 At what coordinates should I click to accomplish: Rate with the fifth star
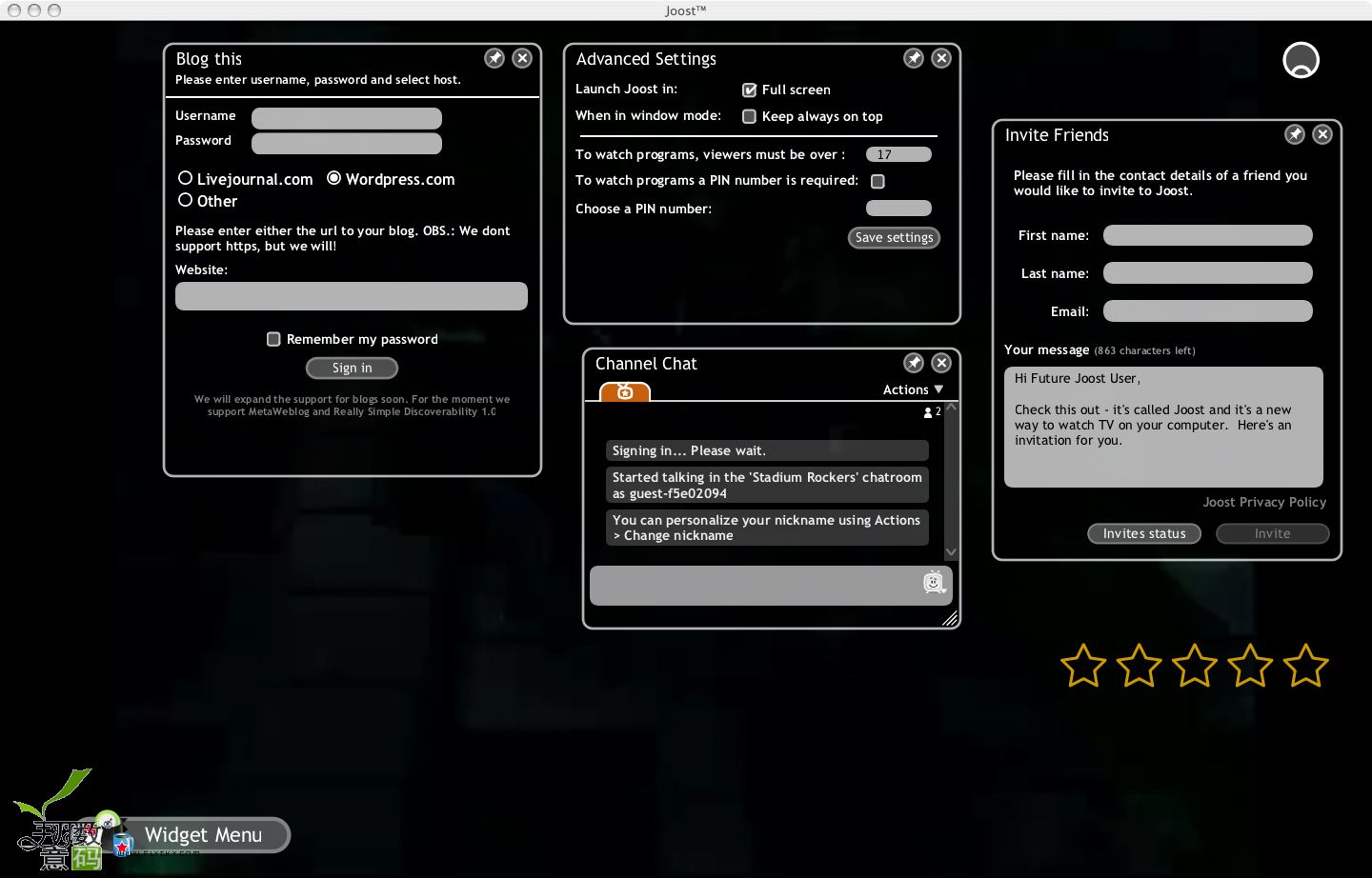(x=1305, y=666)
